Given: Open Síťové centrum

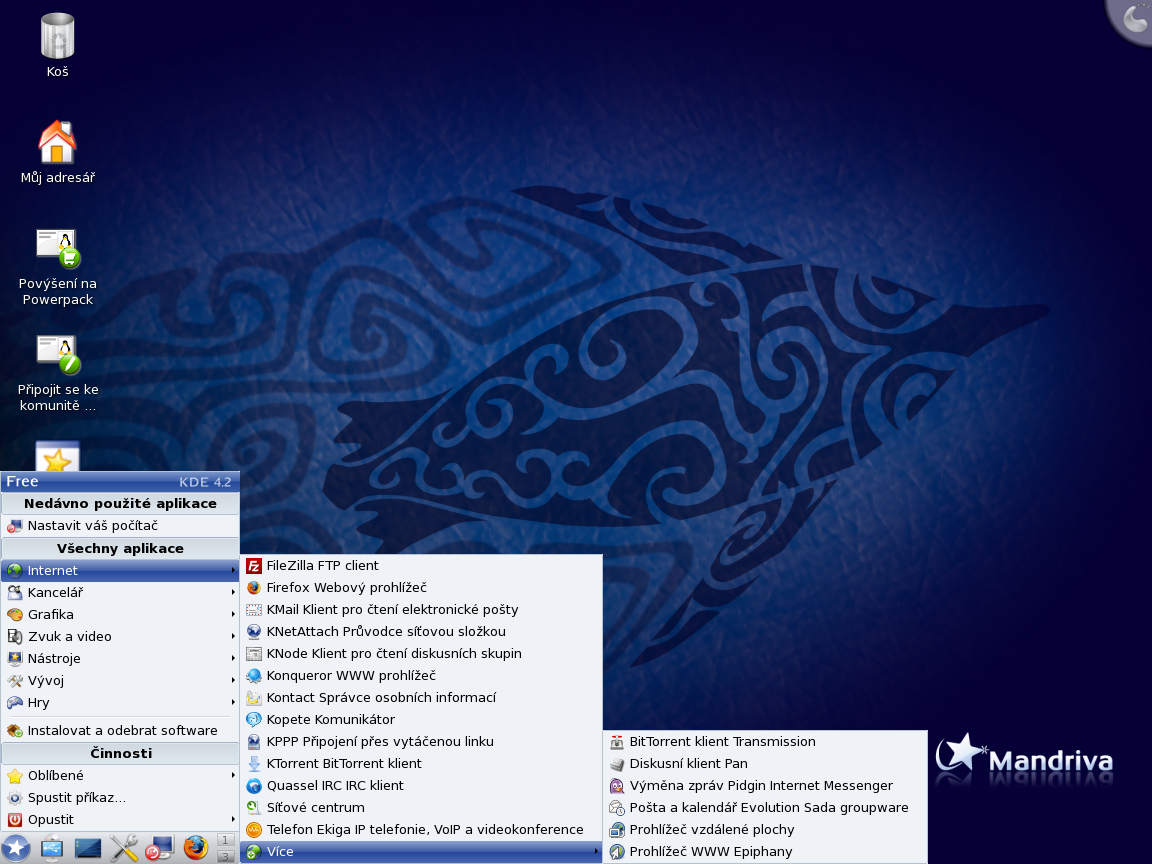Looking at the screenshot, I should point(422,808).
